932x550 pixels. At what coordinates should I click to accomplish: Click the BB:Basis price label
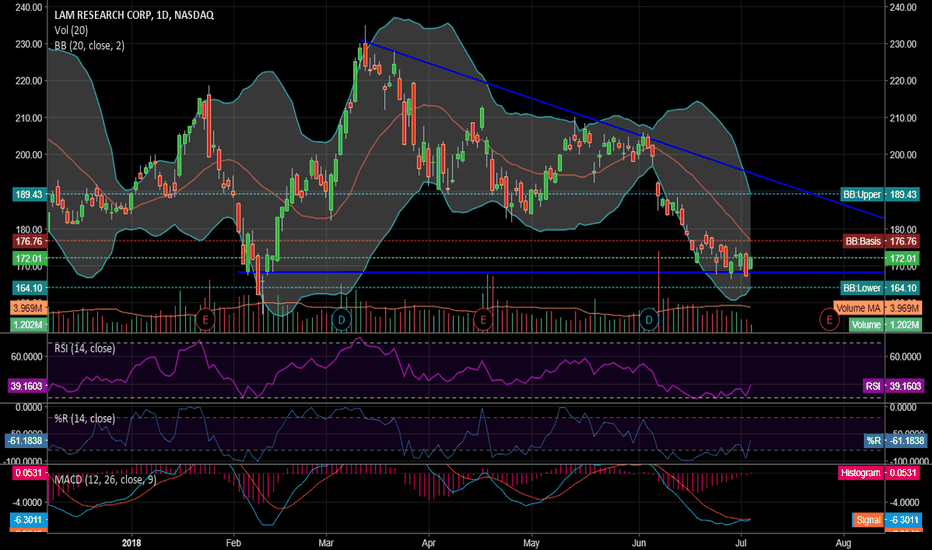click(x=863, y=241)
